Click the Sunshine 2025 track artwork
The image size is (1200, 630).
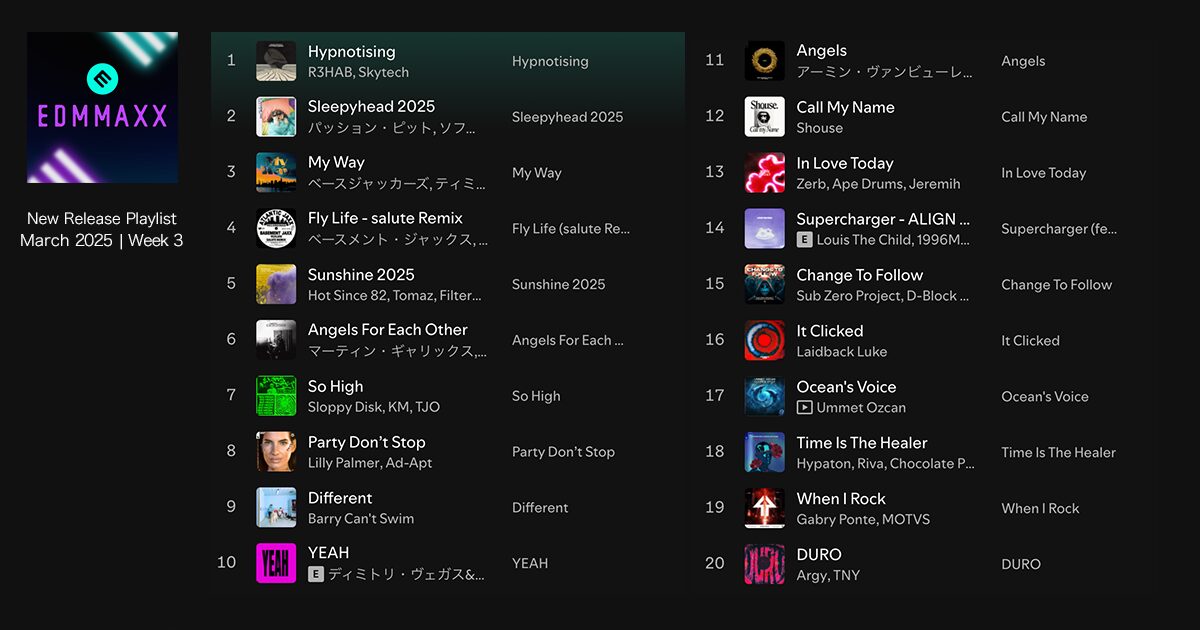[276, 284]
